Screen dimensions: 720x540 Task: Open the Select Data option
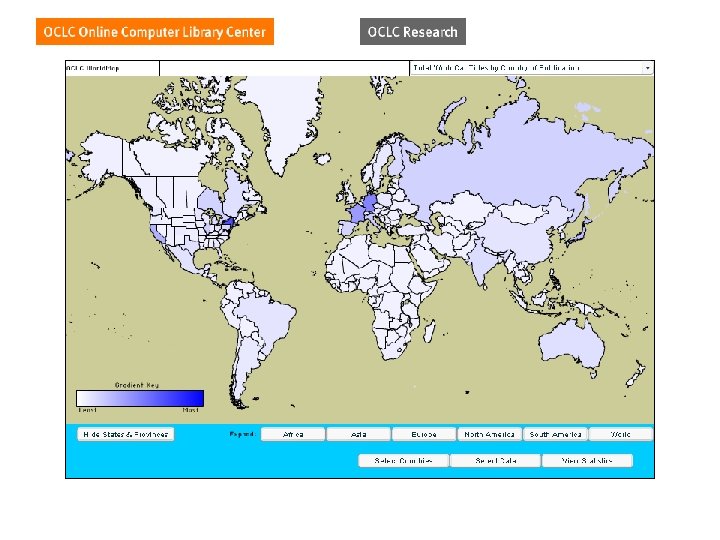tap(495, 461)
